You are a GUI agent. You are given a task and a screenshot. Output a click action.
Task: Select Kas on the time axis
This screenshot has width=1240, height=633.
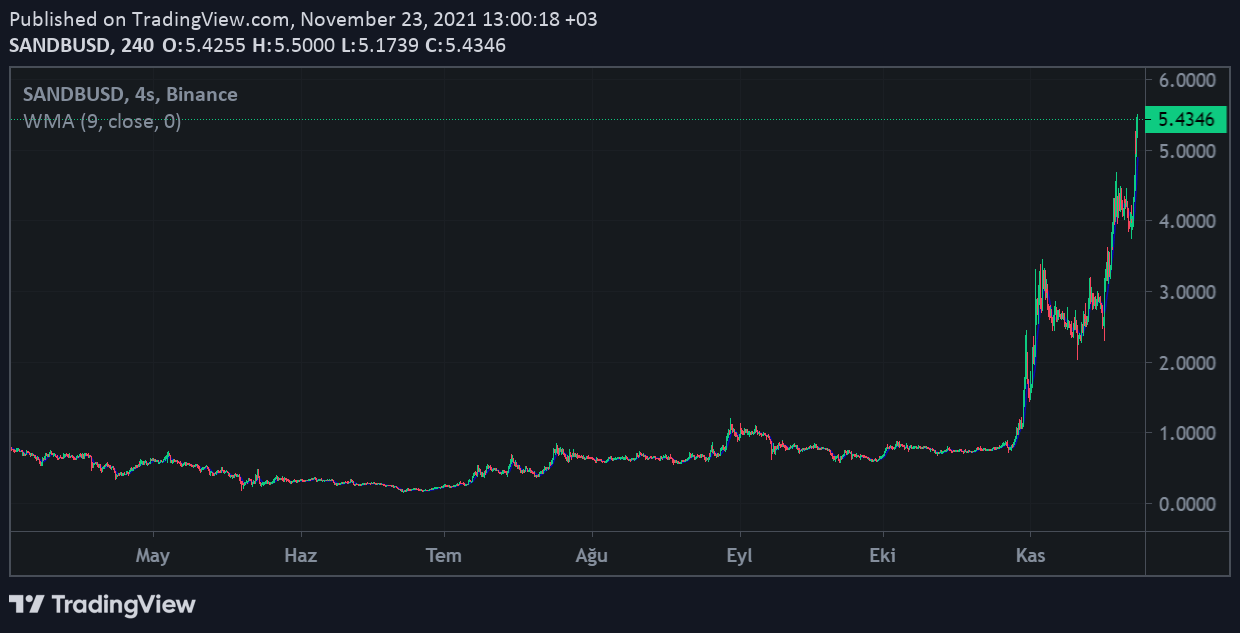(1030, 556)
